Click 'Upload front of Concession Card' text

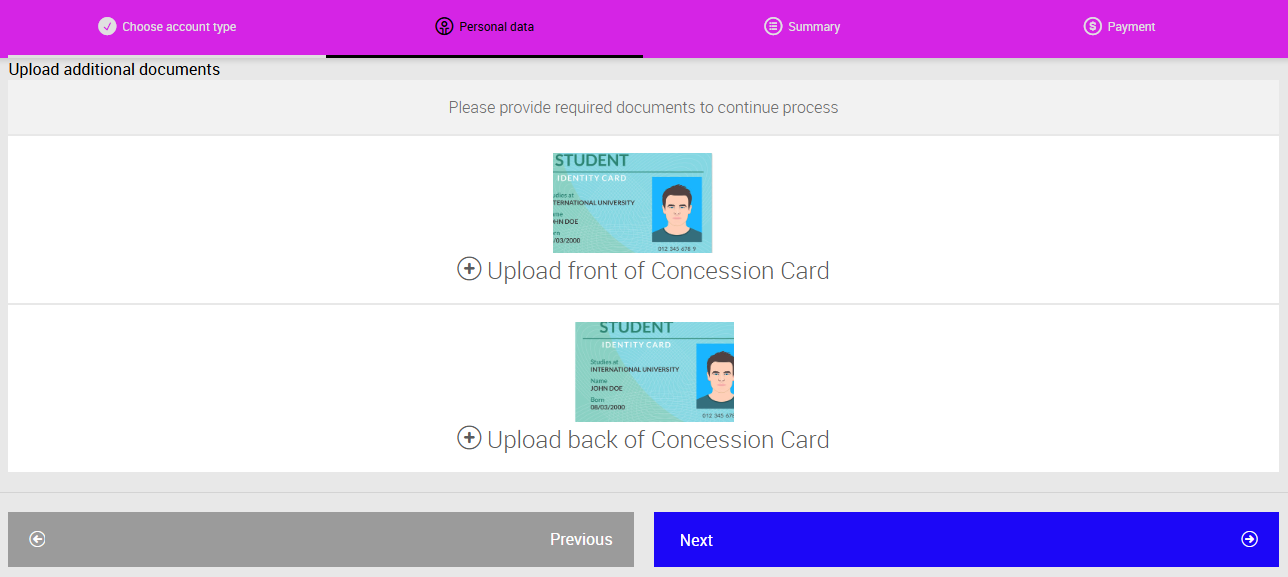pyautogui.click(x=658, y=271)
